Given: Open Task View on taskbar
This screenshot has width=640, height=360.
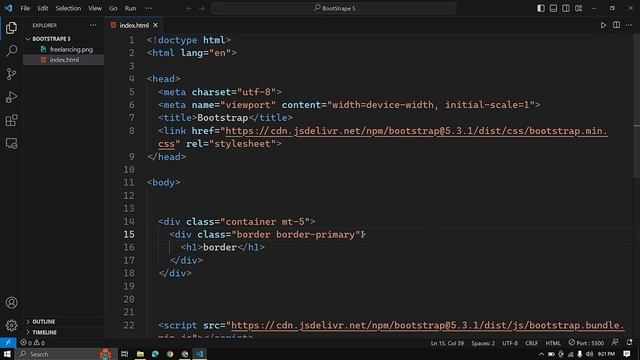Looking at the screenshot, I should coord(124,354).
